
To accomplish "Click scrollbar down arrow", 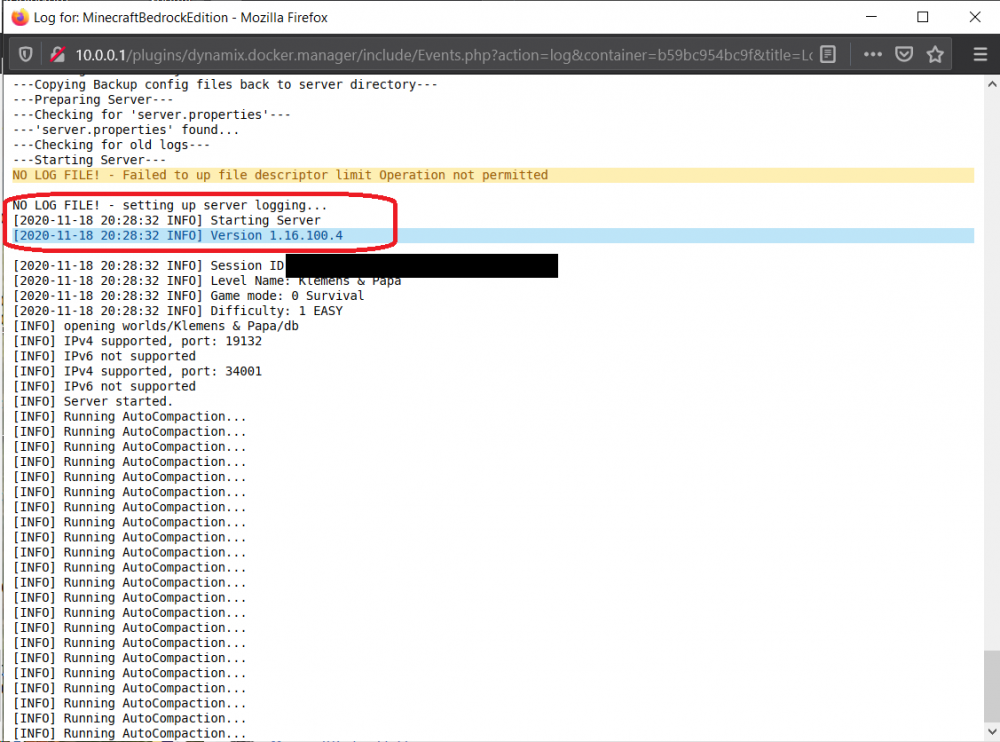I will coord(992,732).
